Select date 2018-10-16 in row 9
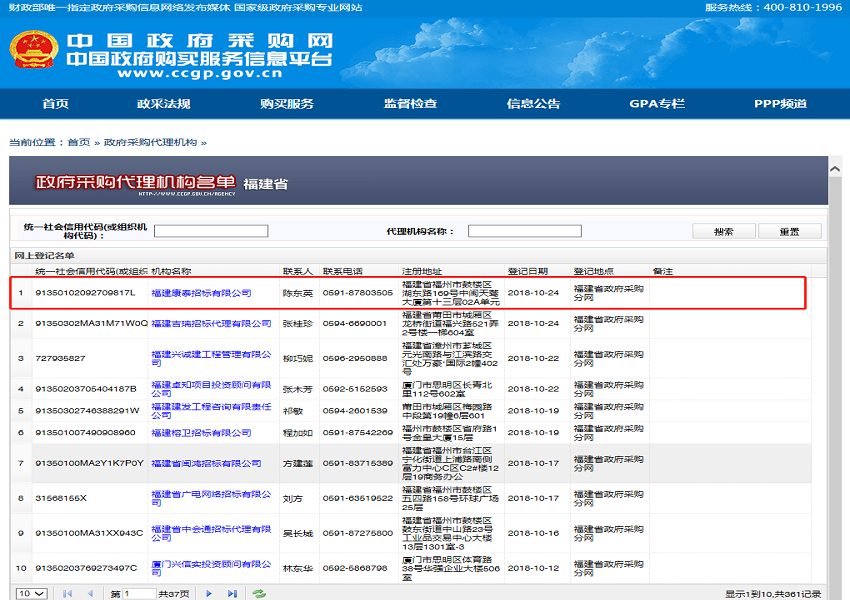This screenshot has width=850, height=600. (533, 533)
